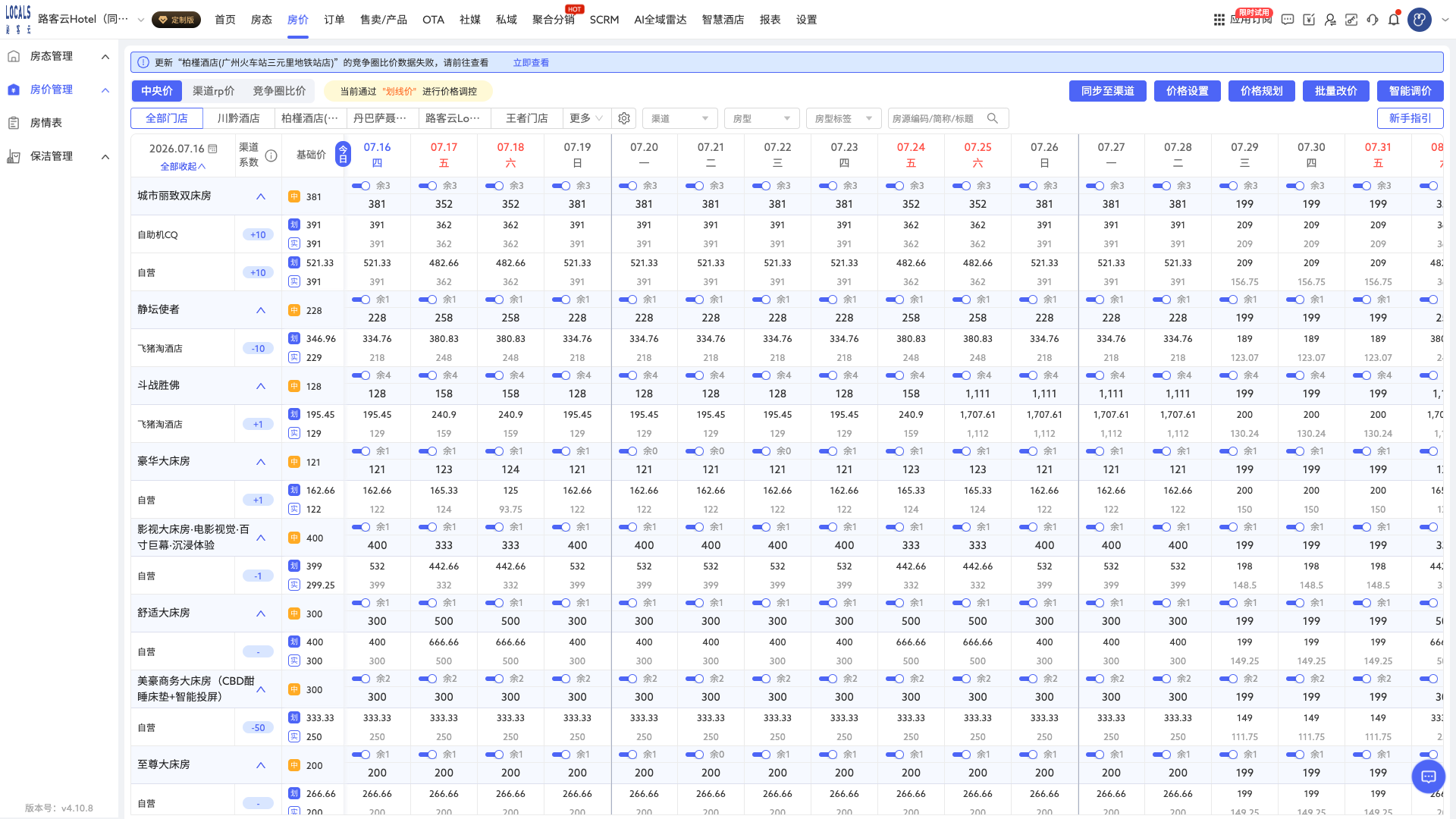Click the search magnifier icon
The image size is (1456, 819).
993,118
